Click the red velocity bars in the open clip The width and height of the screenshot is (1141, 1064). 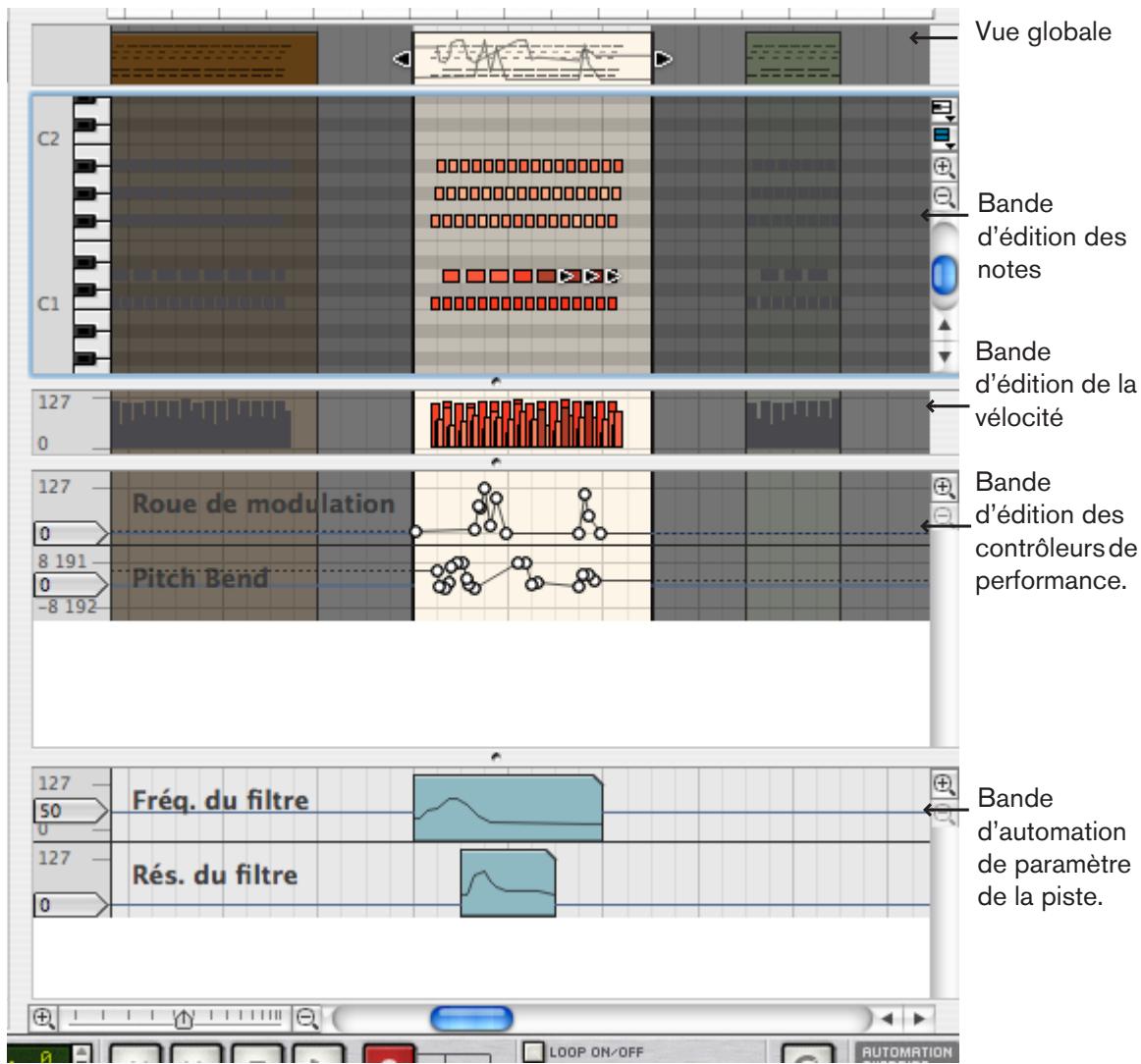527,423
